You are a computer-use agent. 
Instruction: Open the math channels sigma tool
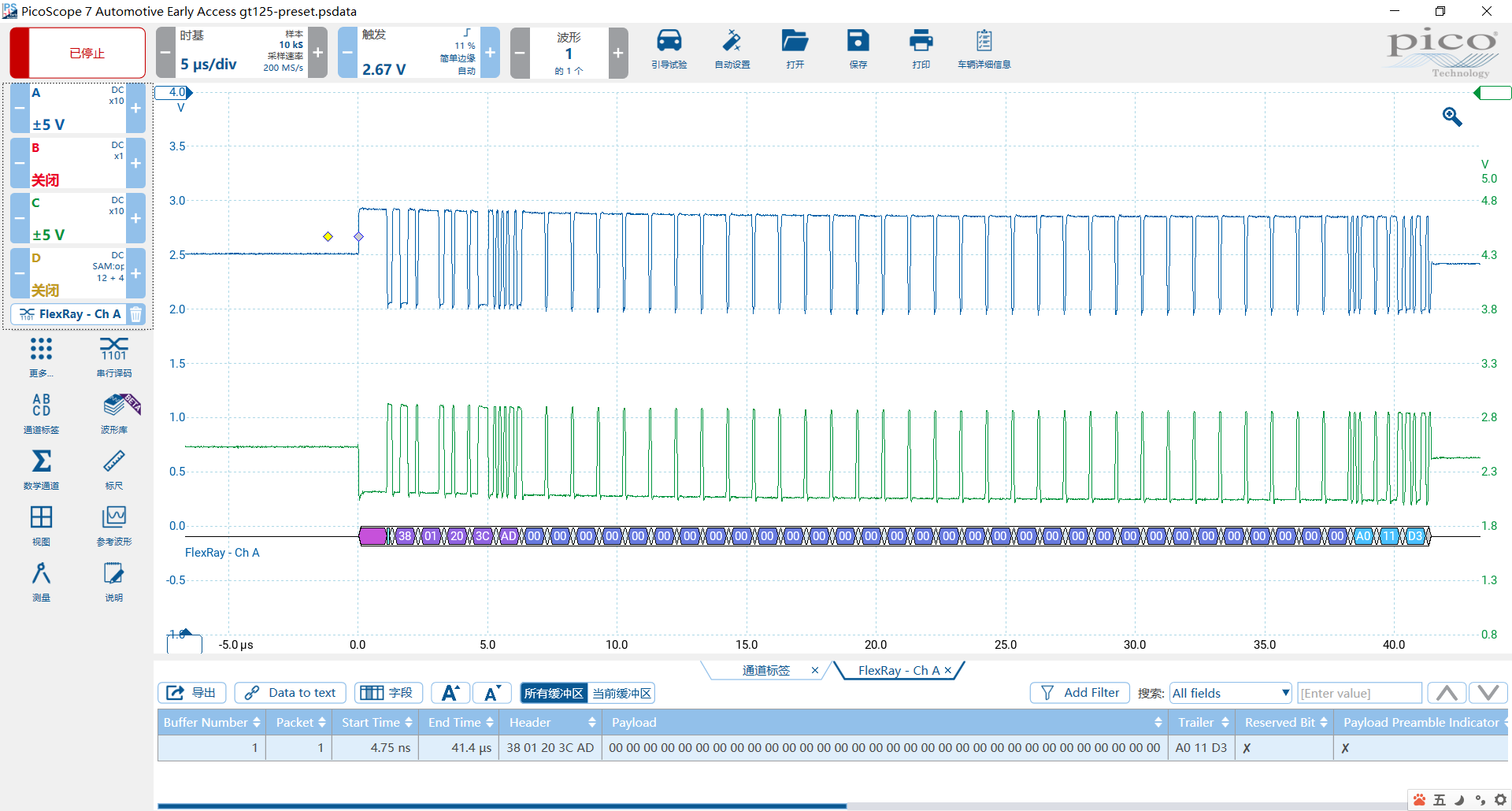tap(41, 469)
